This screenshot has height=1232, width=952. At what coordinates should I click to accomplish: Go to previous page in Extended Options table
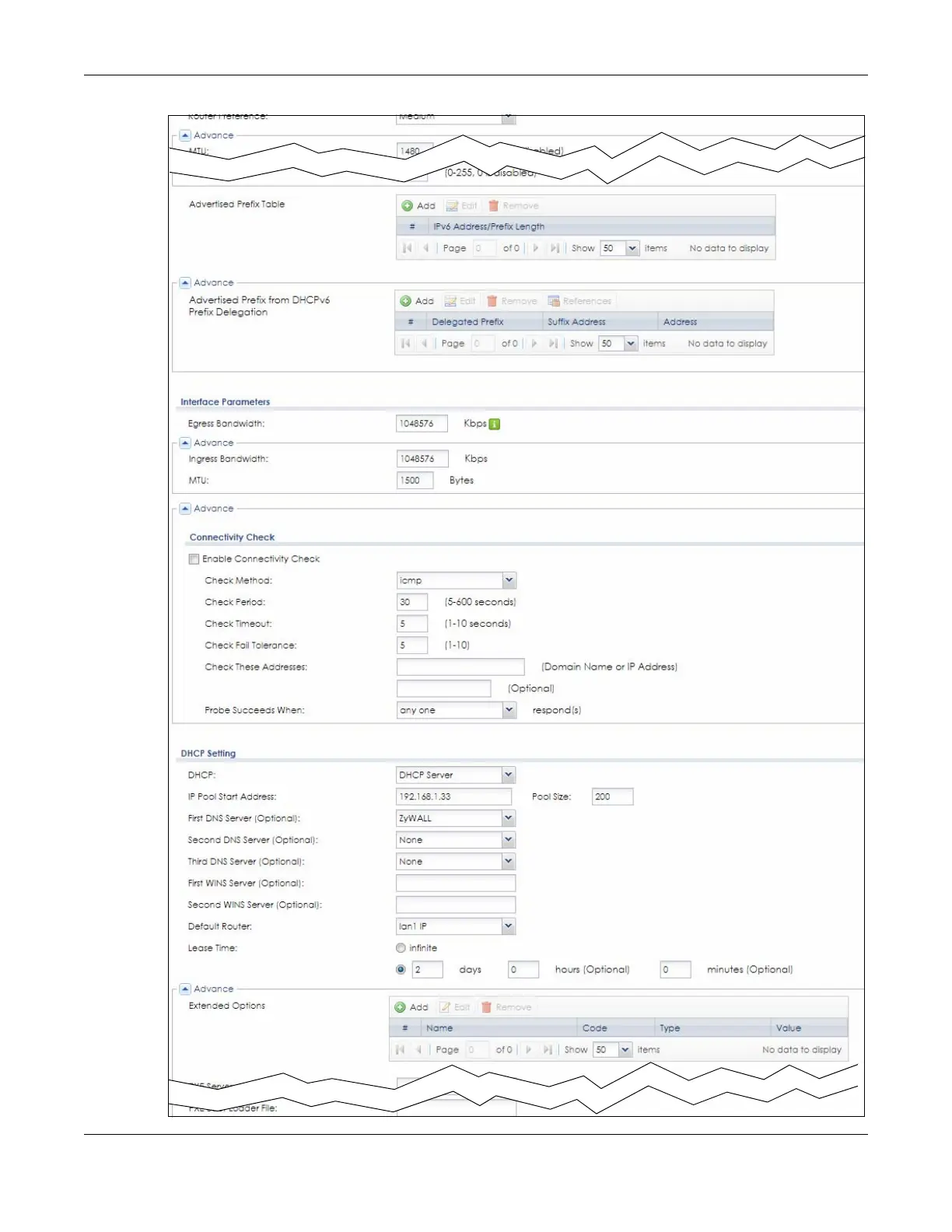[418, 1049]
